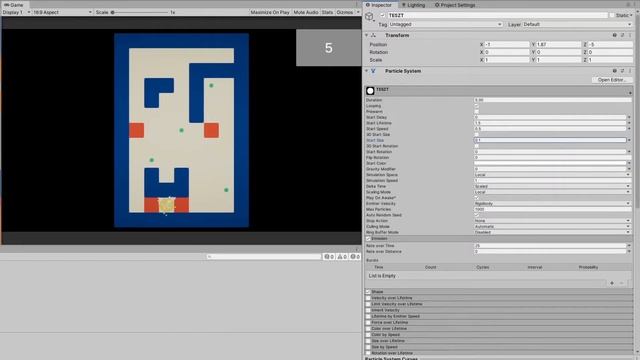Toggle the Play On Awake checkbox
Image resolution: width=640 pixels, height=360 pixels.
(476, 198)
